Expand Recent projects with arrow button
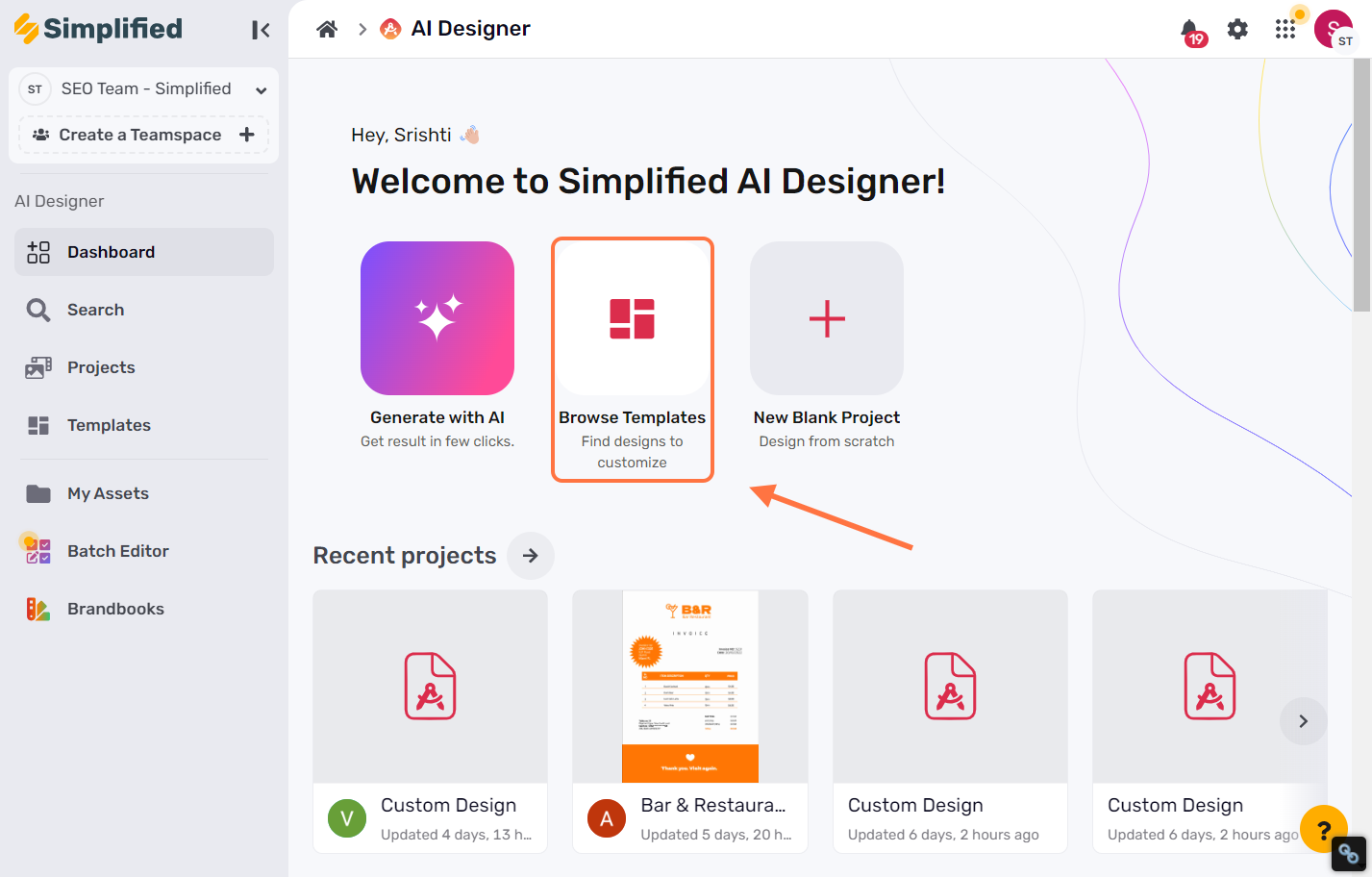 [x=531, y=556]
